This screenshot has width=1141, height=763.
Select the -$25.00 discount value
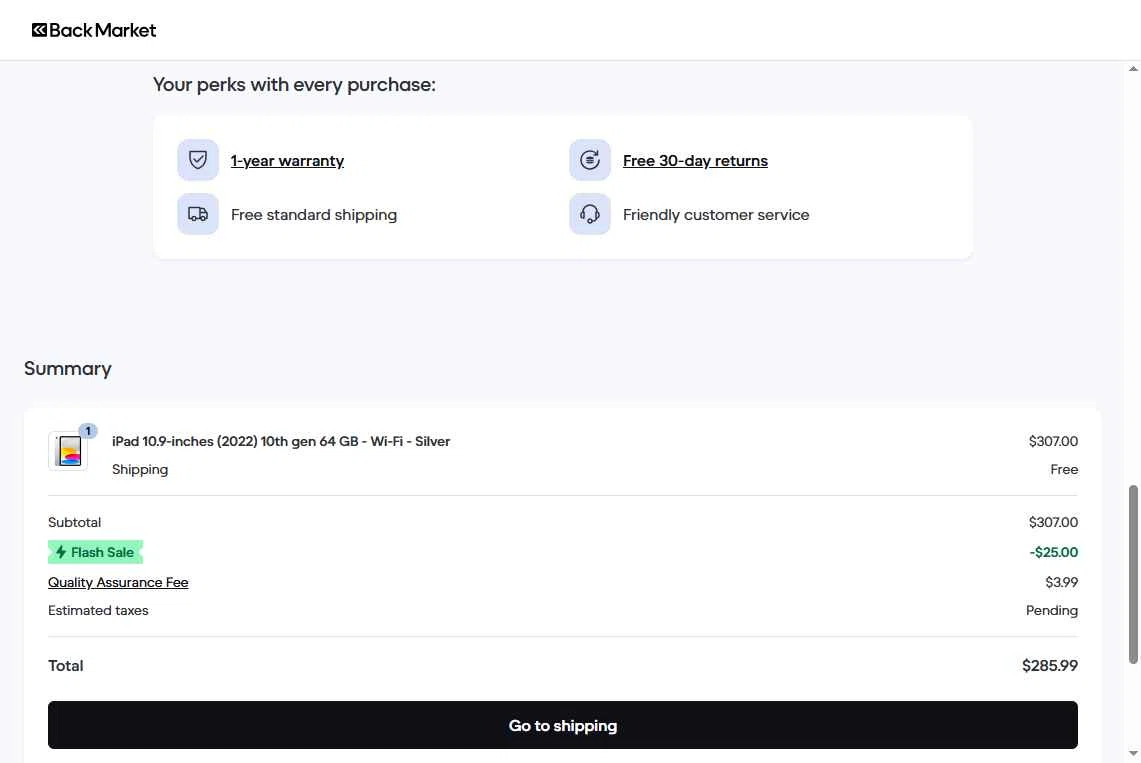click(x=1054, y=552)
